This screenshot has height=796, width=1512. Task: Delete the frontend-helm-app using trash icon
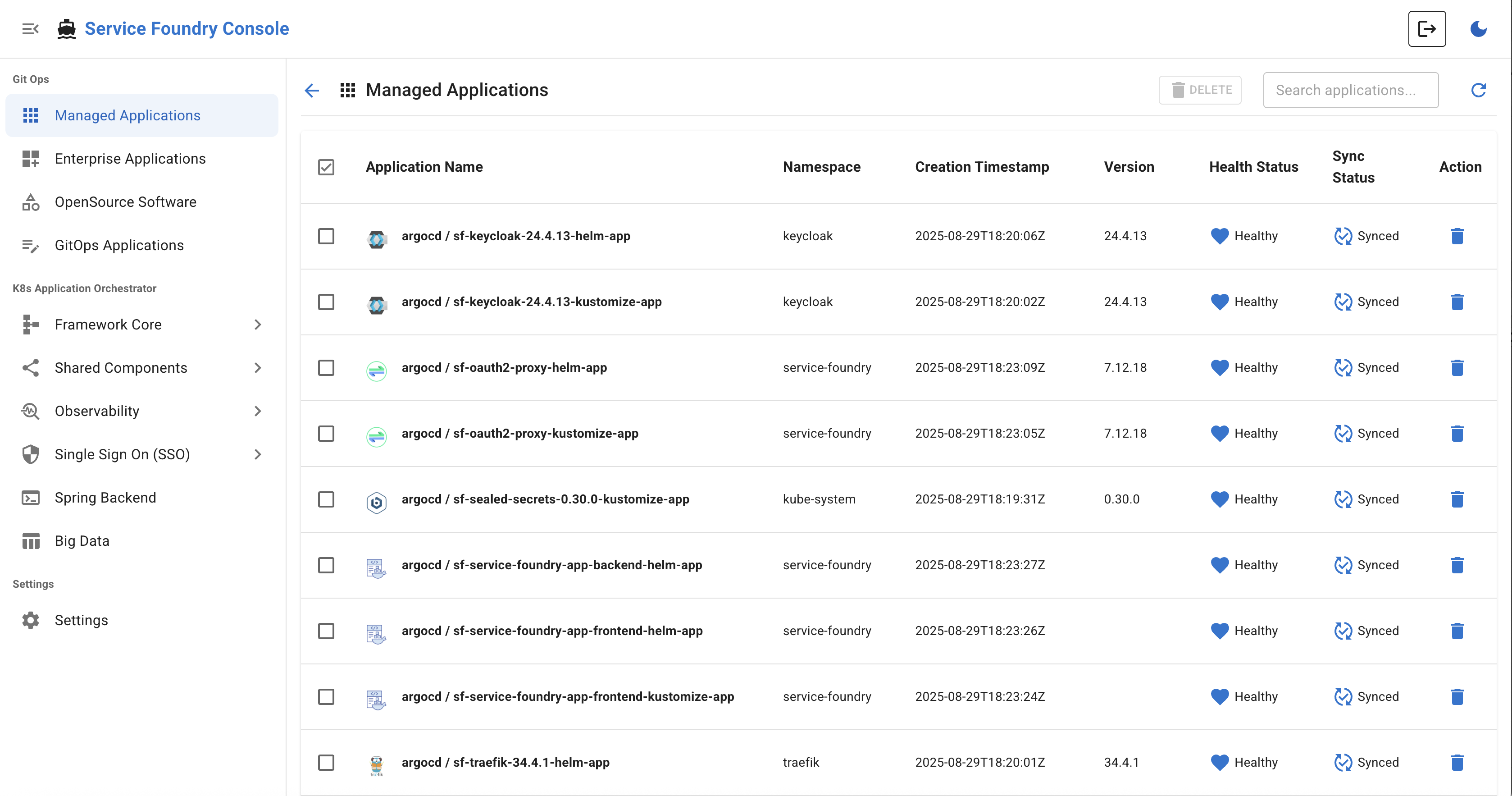[x=1457, y=631]
